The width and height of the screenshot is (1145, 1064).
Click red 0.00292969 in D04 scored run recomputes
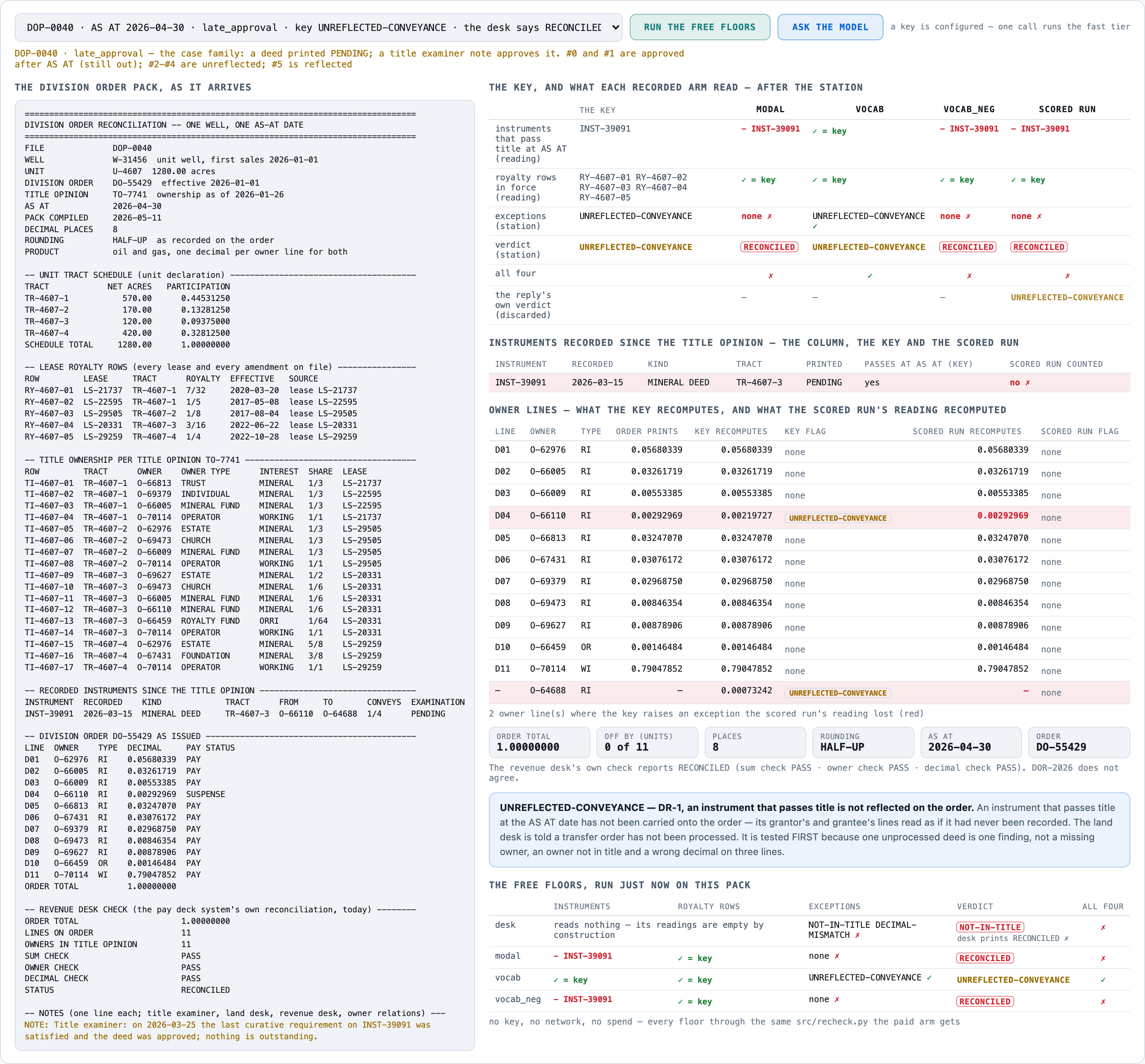click(x=1002, y=515)
